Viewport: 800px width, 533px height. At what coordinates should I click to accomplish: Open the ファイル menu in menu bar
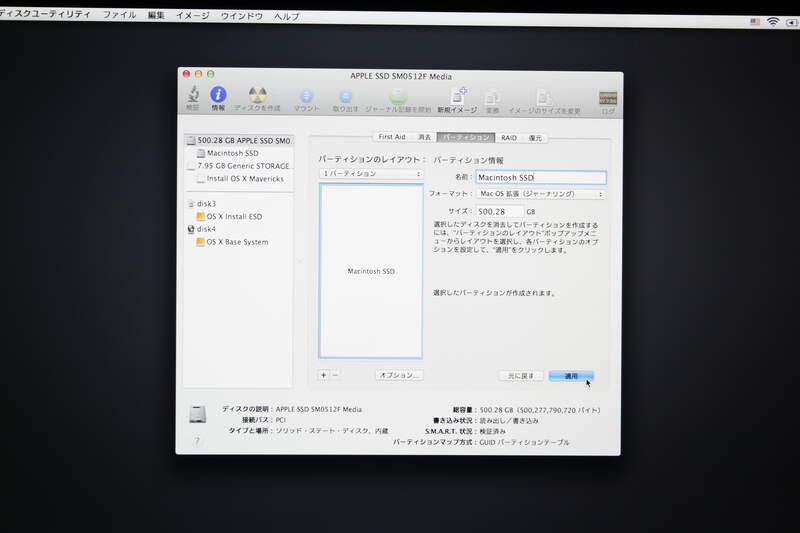[119, 16]
